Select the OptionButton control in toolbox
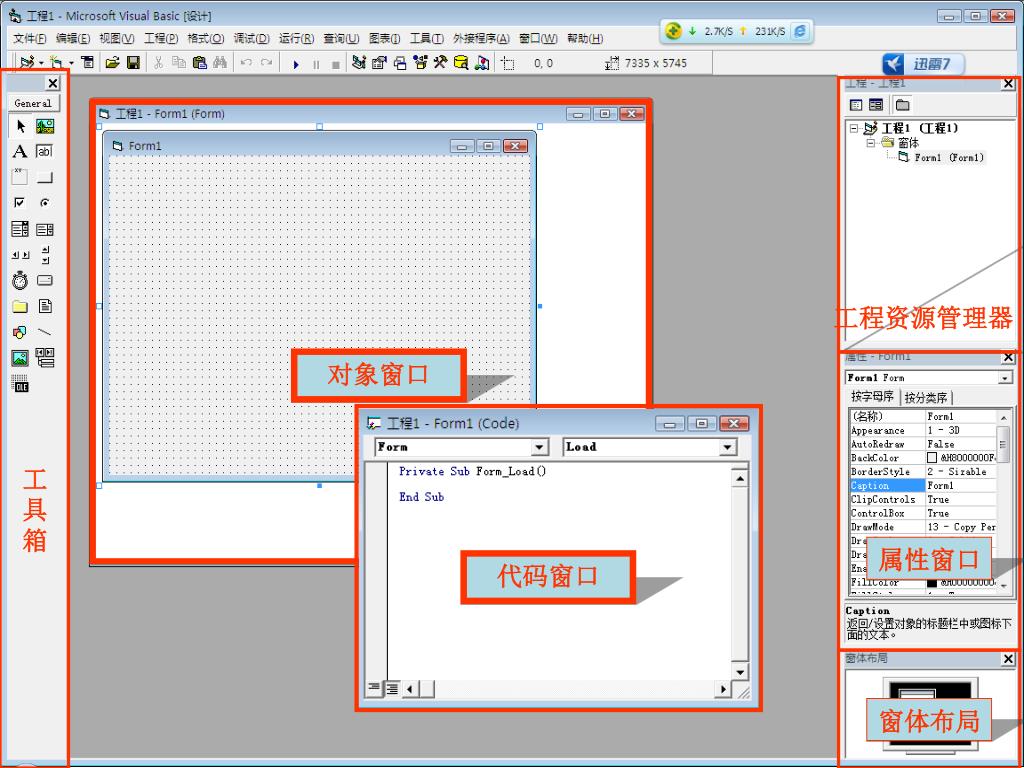This screenshot has height=768, width=1024. [x=44, y=203]
